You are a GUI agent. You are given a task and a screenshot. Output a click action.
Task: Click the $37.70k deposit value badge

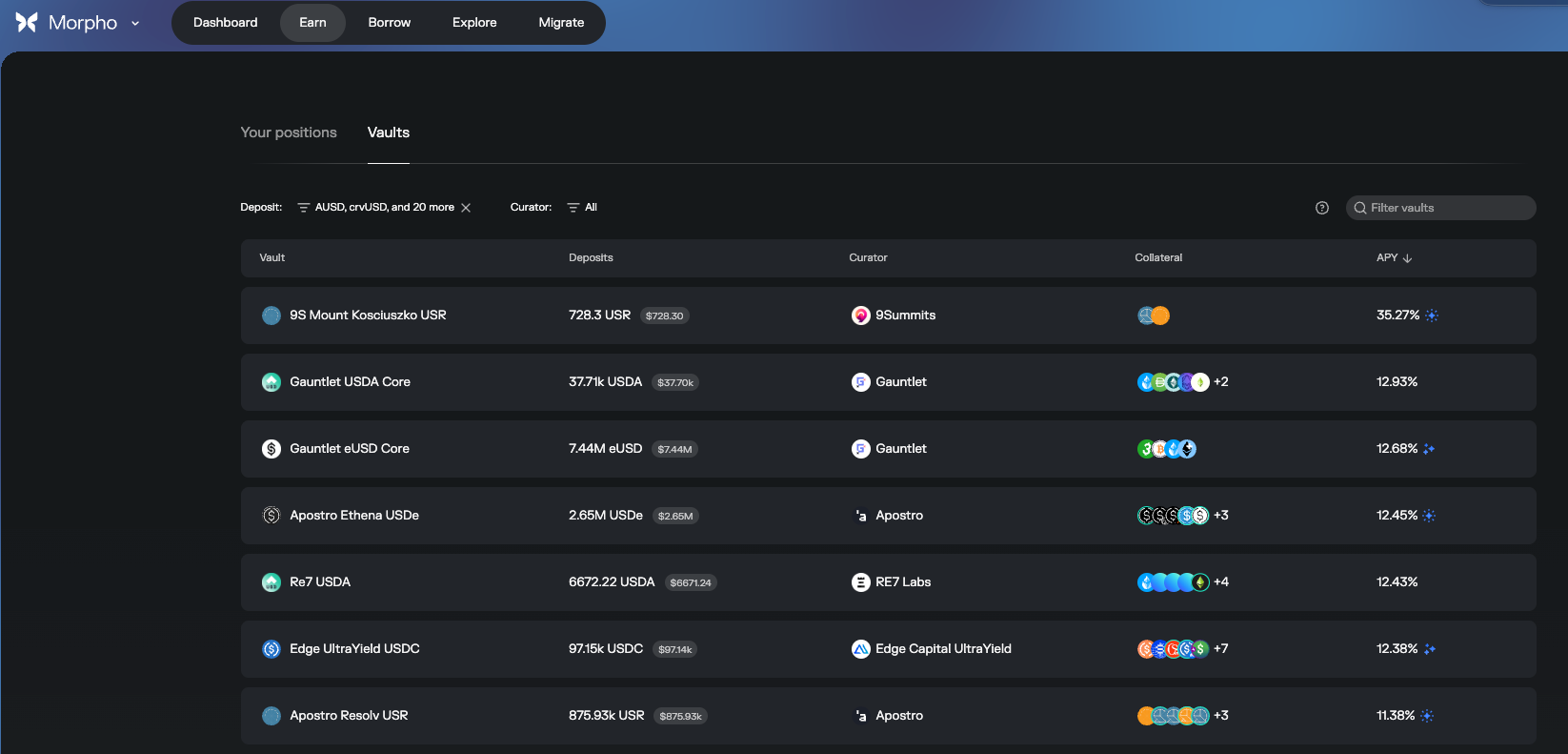[x=675, y=382]
